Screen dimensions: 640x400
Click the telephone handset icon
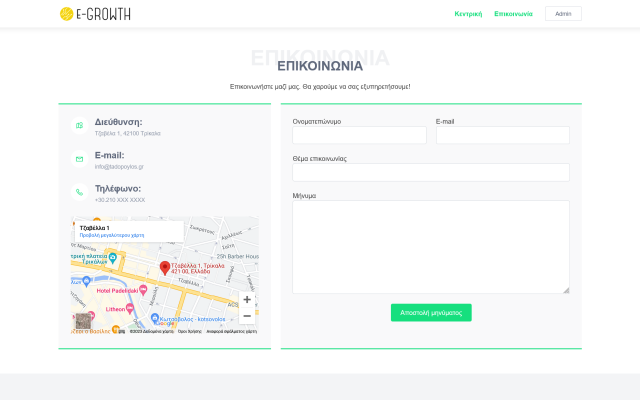(x=79, y=192)
